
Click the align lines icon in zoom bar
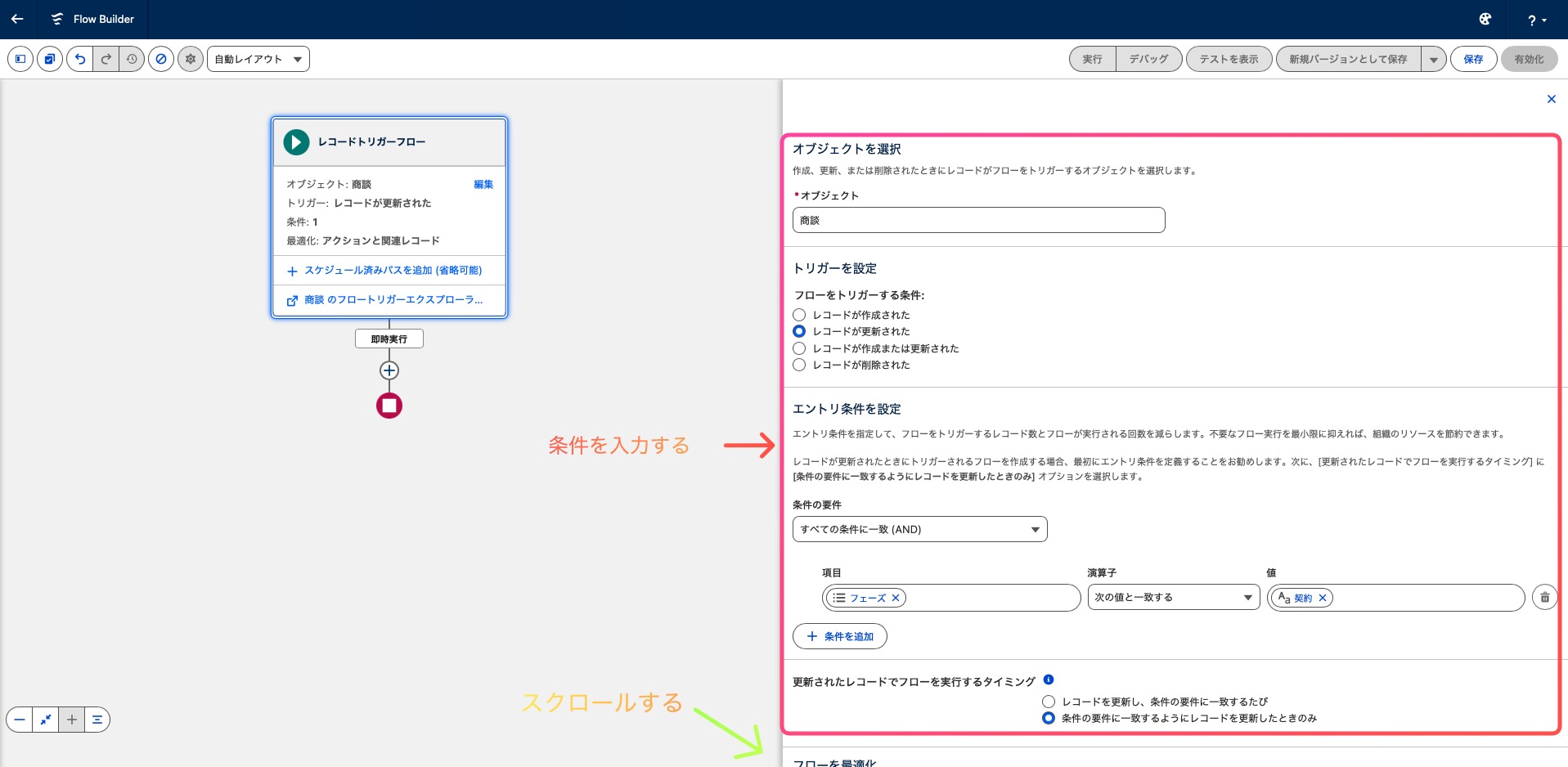(97, 720)
